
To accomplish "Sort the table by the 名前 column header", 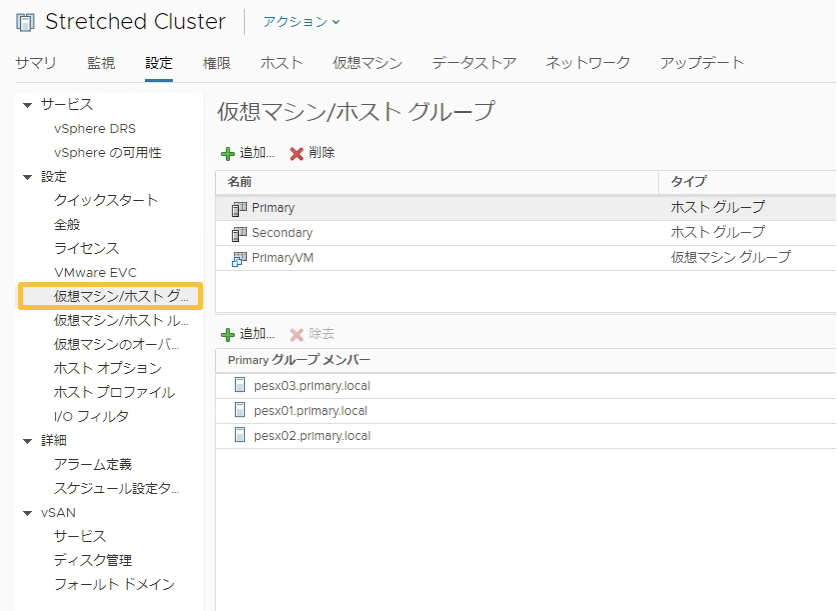I will (x=437, y=182).
